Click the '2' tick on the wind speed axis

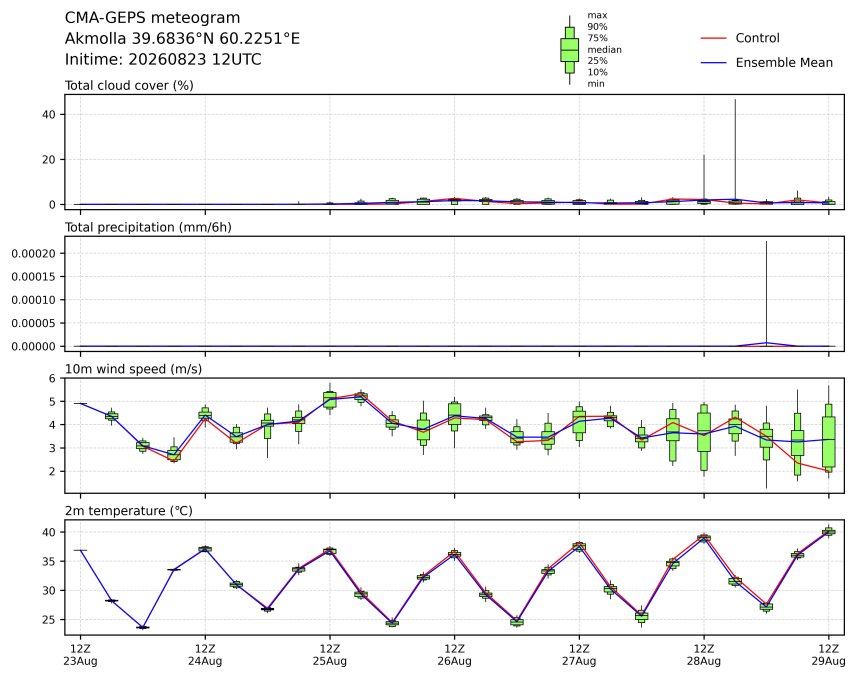52,471
